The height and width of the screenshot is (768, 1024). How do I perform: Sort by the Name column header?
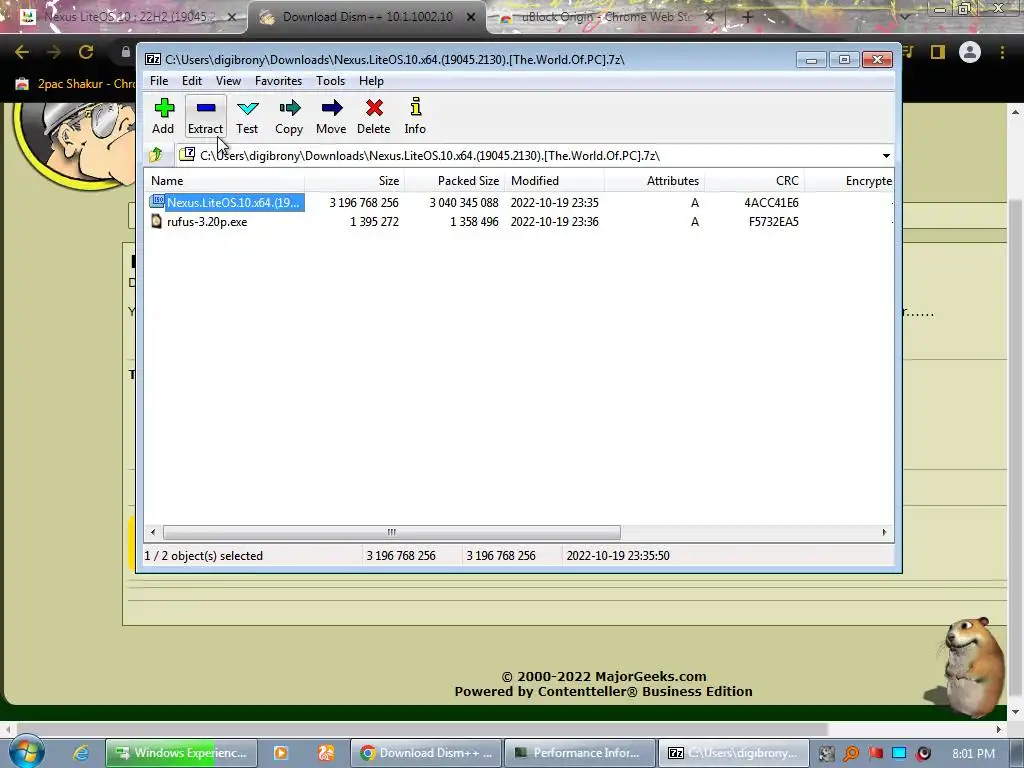coord(224,181)
